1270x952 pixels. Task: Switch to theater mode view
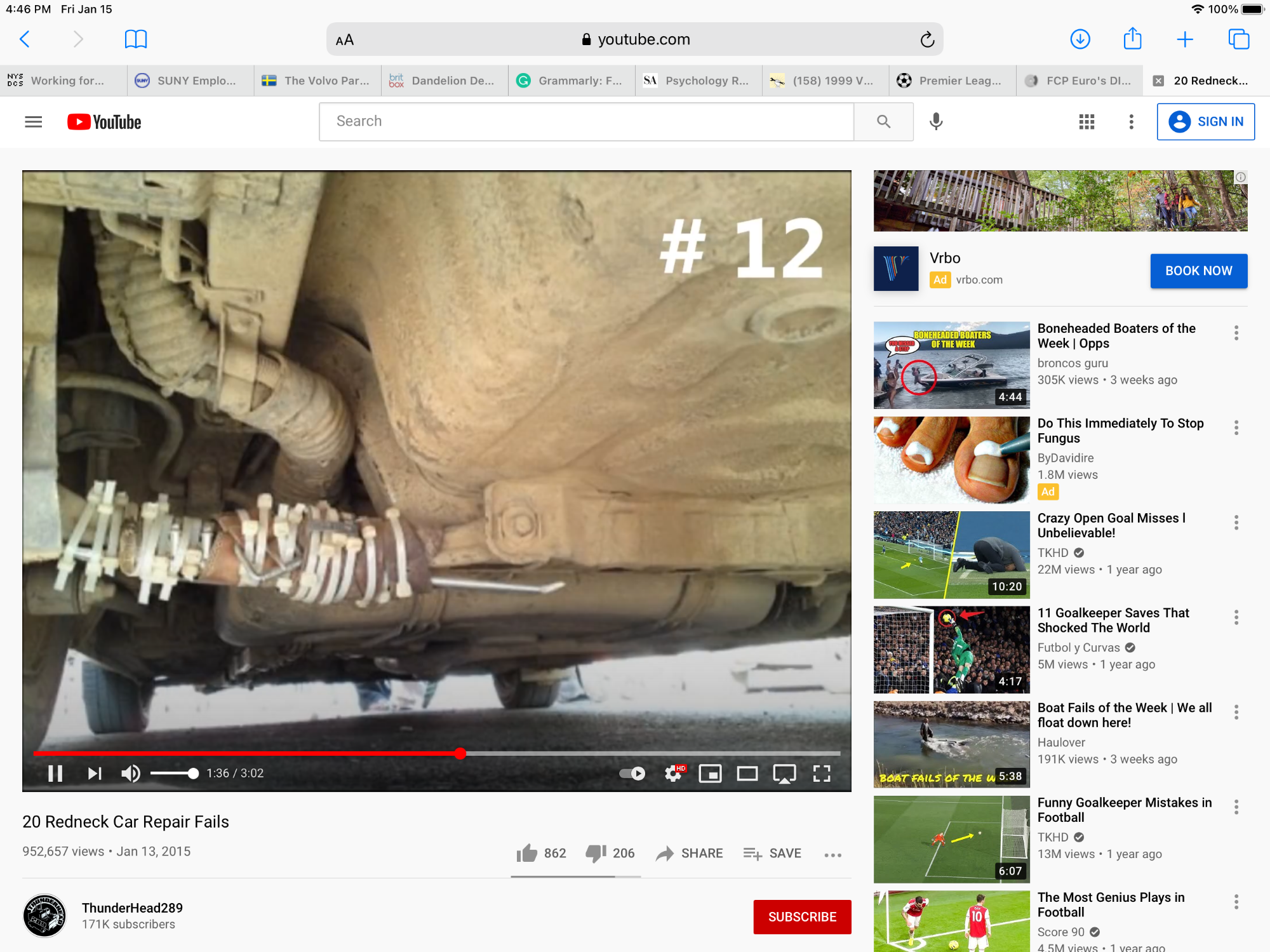[747, 773]
